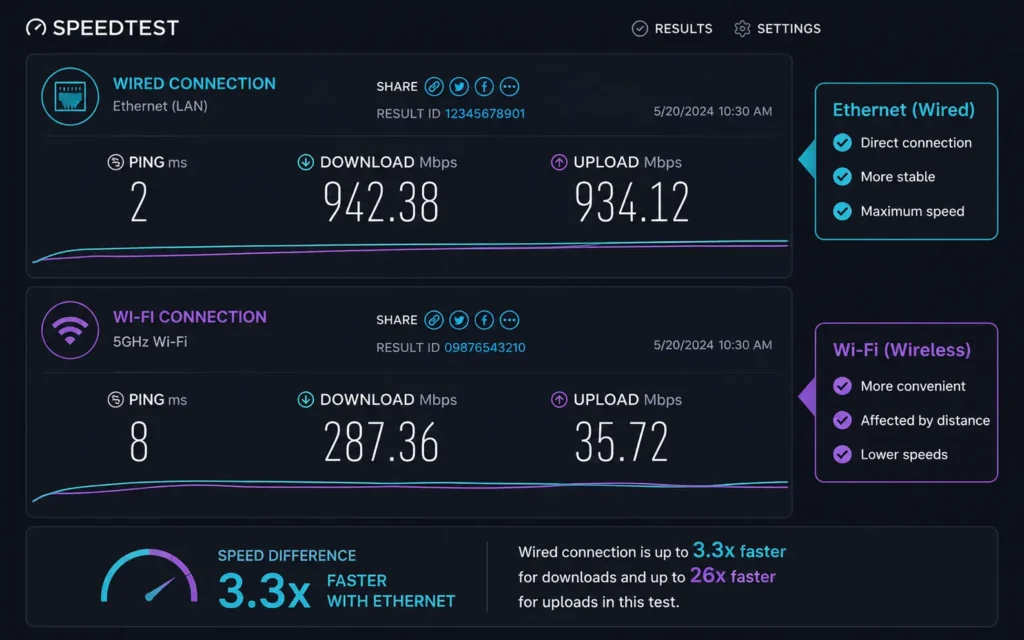Copy share link for wired result
The height and width of the screenshot is (640, 1024).
(x=434, y=86)
